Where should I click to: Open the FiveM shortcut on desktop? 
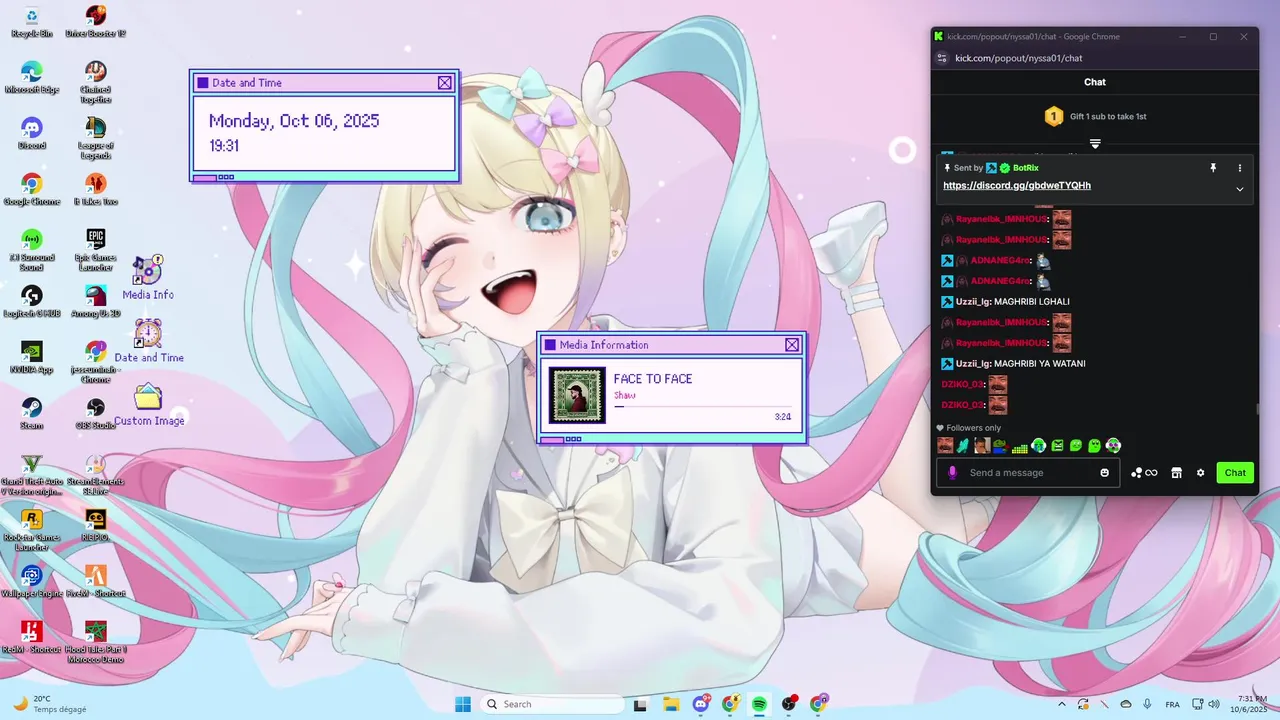click(x=96, y=581)
